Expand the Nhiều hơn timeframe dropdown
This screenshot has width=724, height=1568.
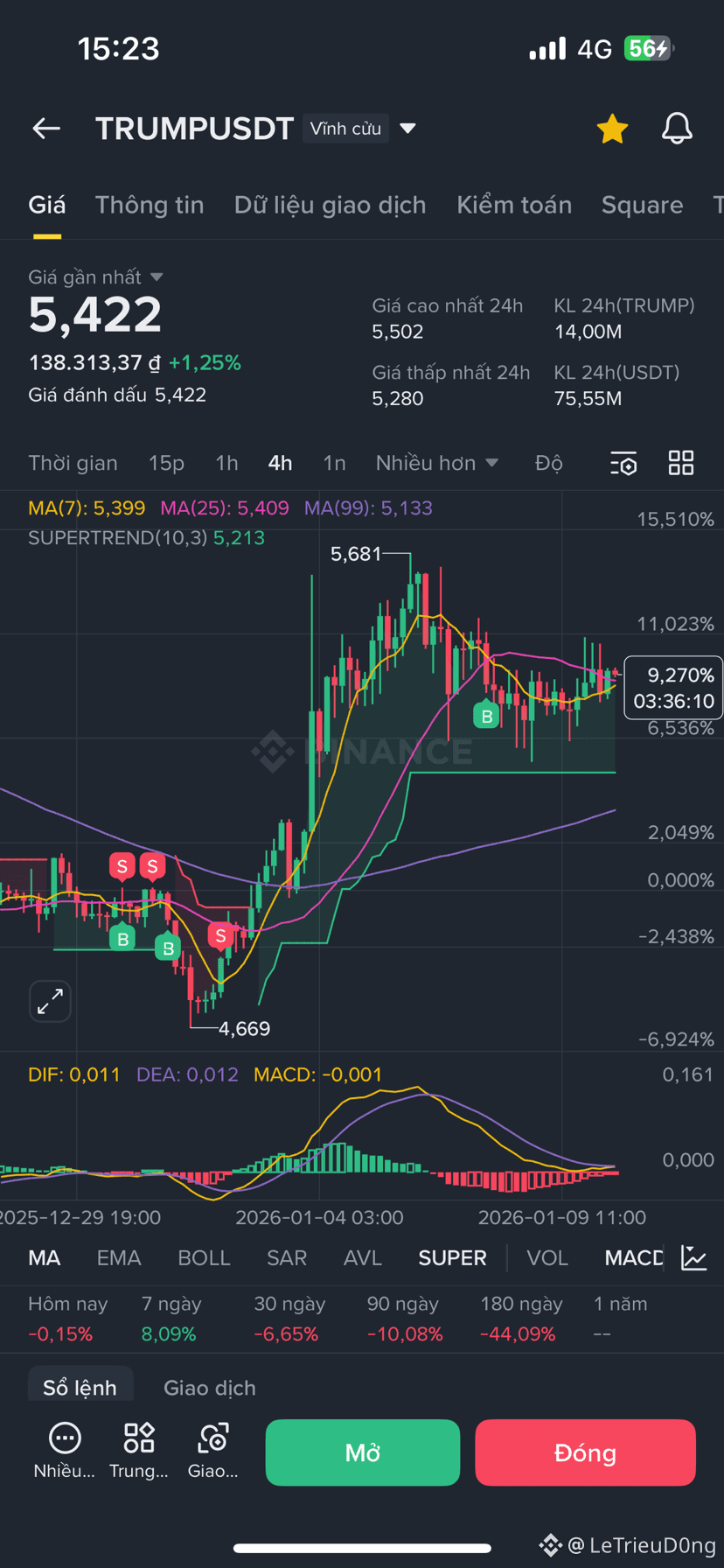pos(436,463)
